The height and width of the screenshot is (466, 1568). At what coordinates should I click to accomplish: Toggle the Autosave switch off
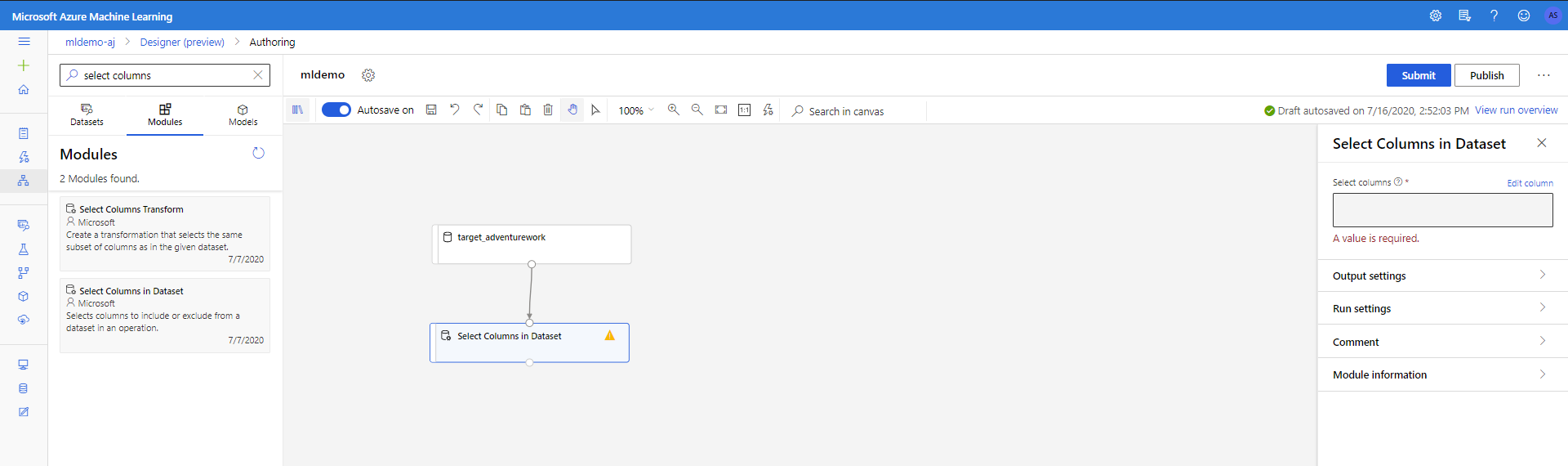coord(336,110)
